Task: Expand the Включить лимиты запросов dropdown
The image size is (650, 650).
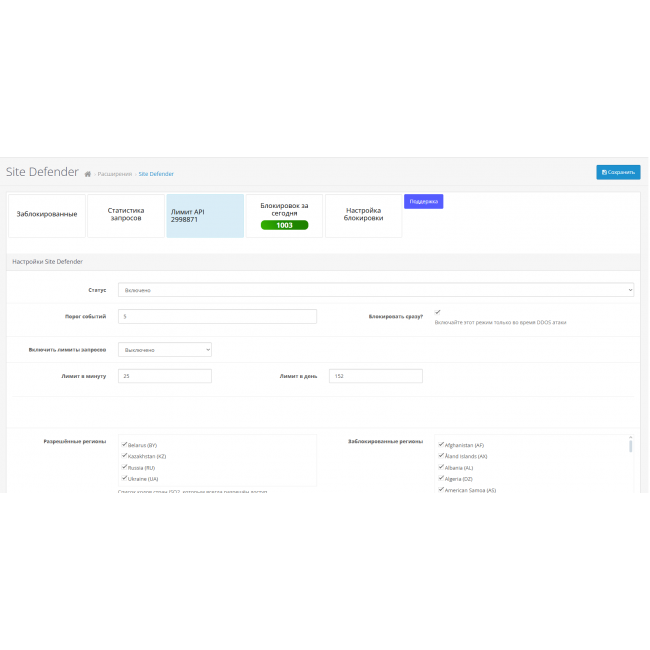Action: pyautogui.click(x=165, y=350)
